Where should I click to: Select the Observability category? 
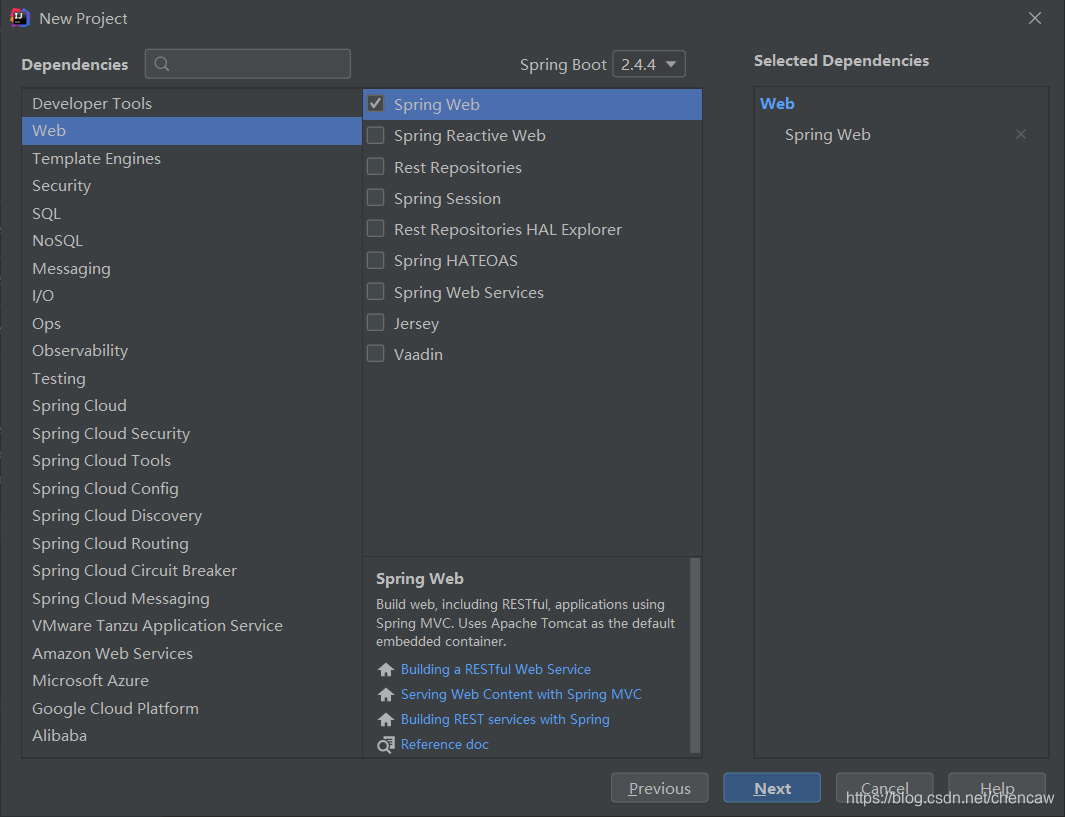[192, 350]
